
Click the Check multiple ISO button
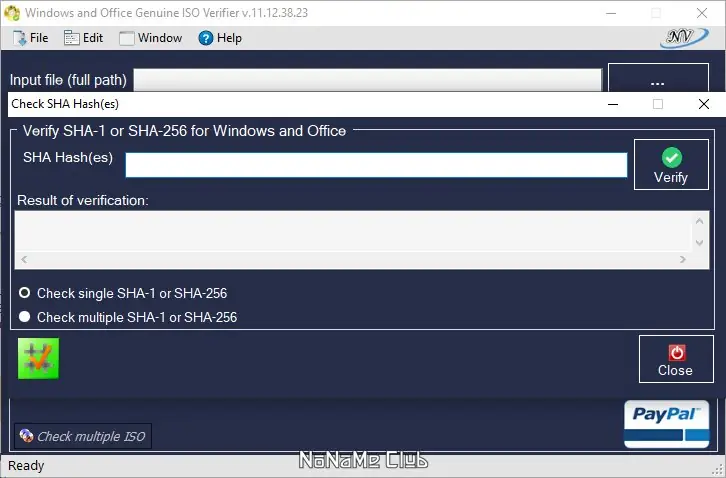[x=83, y=436]
